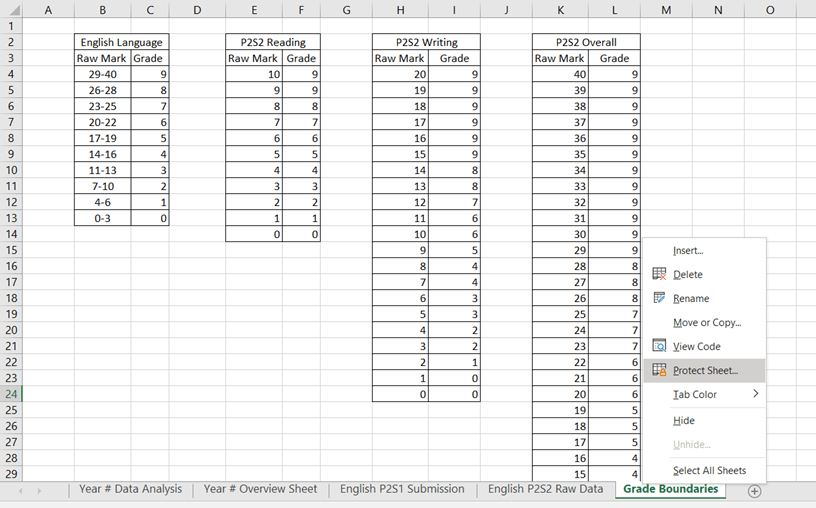Open View Code for this sheet
This screenshot has width=816, height=508.
pos(696,346)
